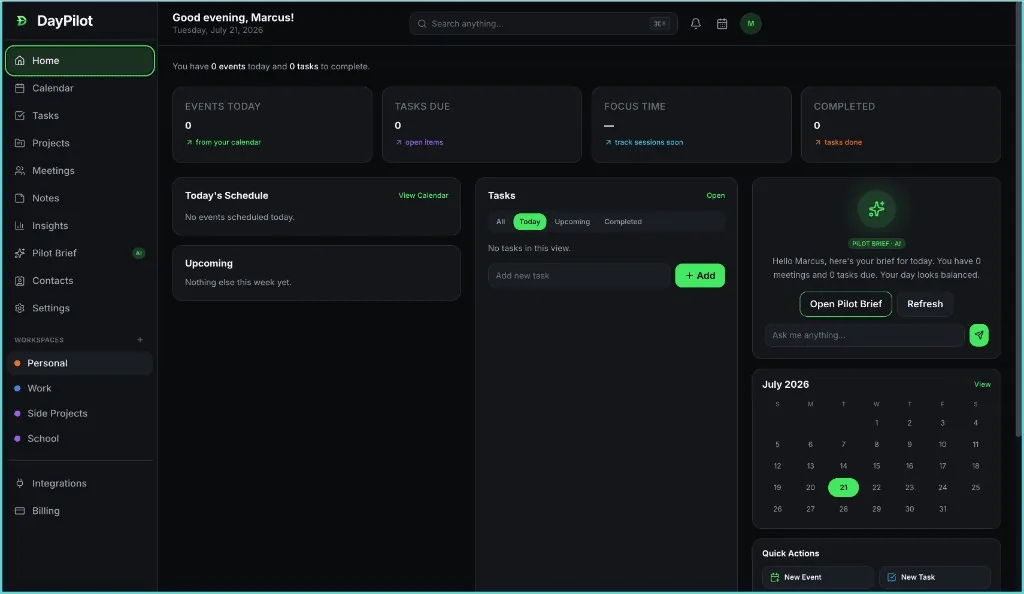This screenshot has height=594, width=1024.
Task: Add a new workspace with plus icon
Action: (140, 340)
